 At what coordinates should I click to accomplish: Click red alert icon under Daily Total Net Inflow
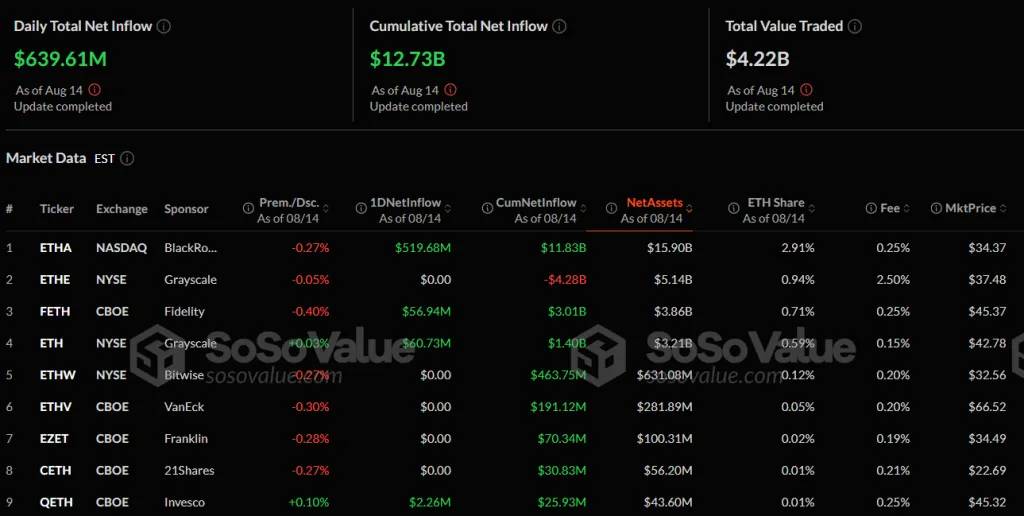(x=95, y=89)
